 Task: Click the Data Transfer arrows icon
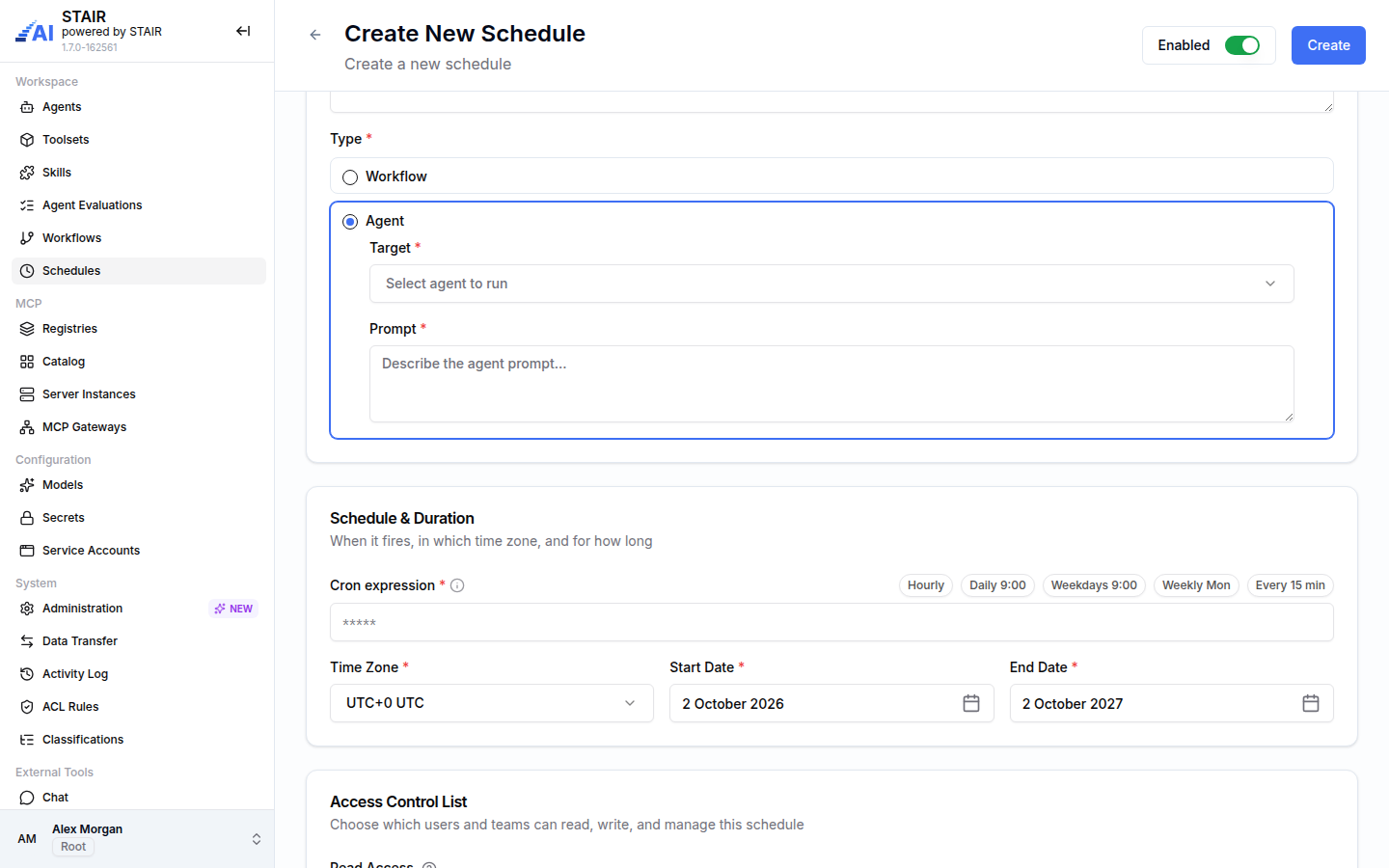tap(27, 641)
